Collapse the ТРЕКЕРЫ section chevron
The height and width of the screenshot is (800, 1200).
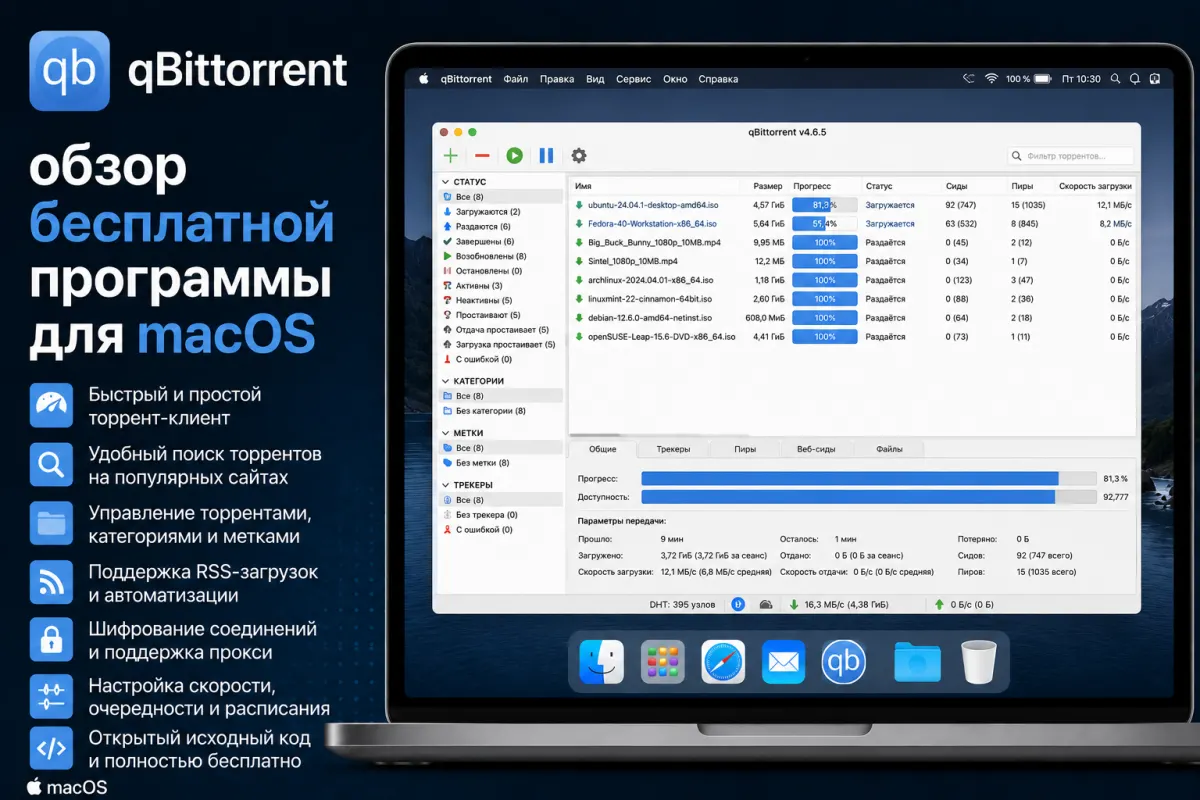coord(445,485)
